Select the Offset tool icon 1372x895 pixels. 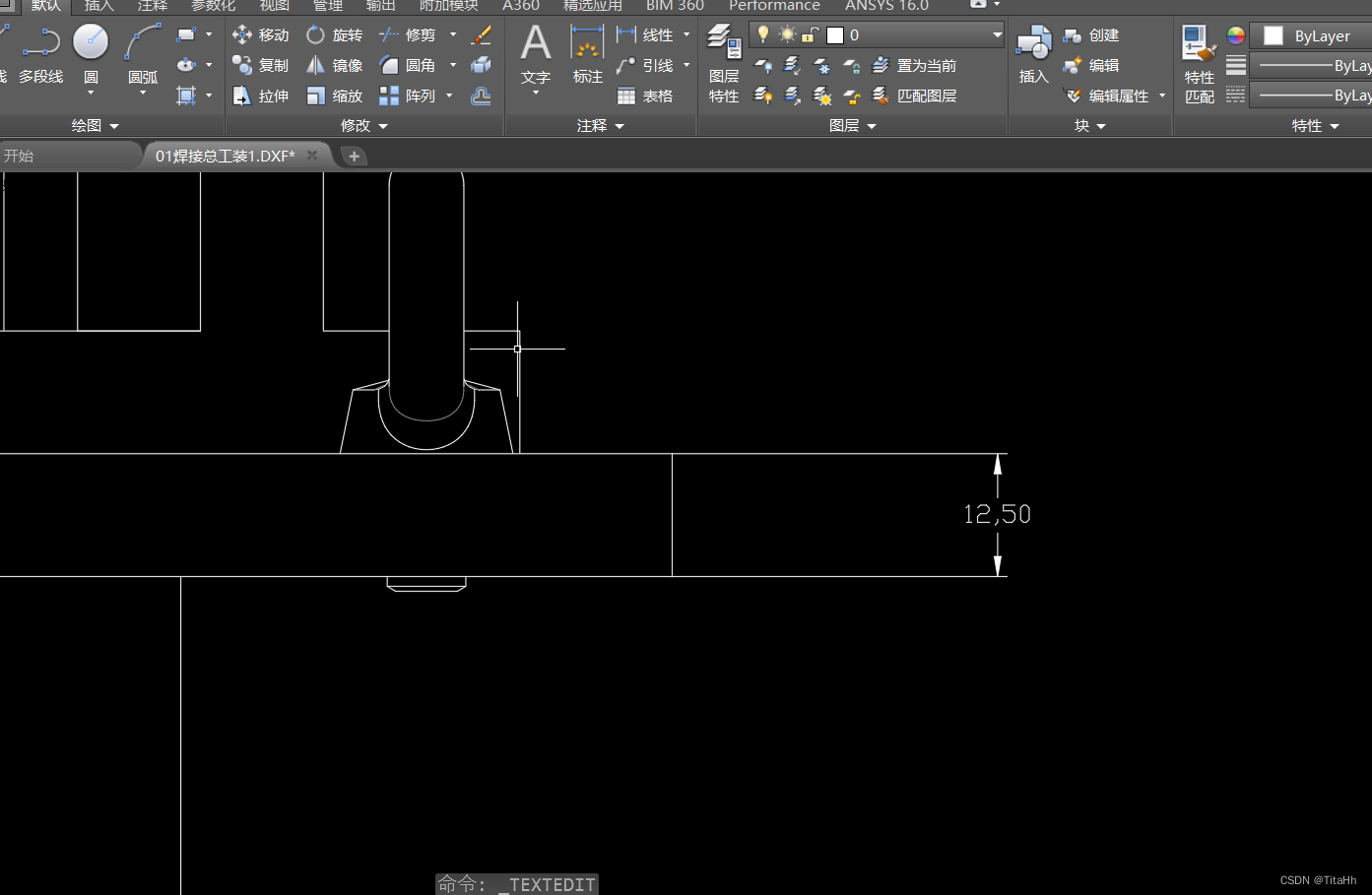point(481,96)
